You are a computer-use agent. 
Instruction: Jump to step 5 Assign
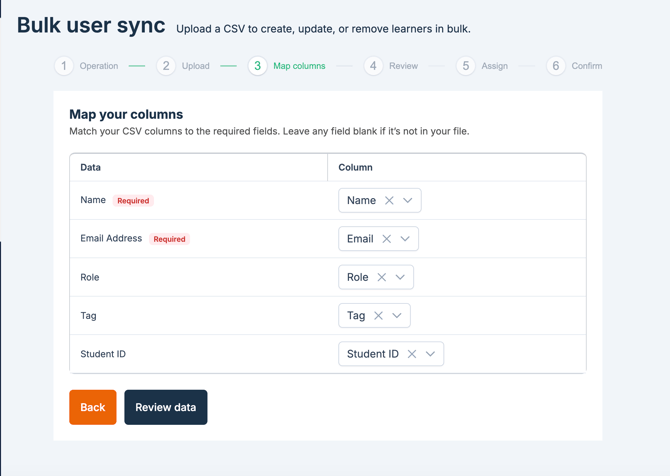pyautogui.click(x=482, y=66)
